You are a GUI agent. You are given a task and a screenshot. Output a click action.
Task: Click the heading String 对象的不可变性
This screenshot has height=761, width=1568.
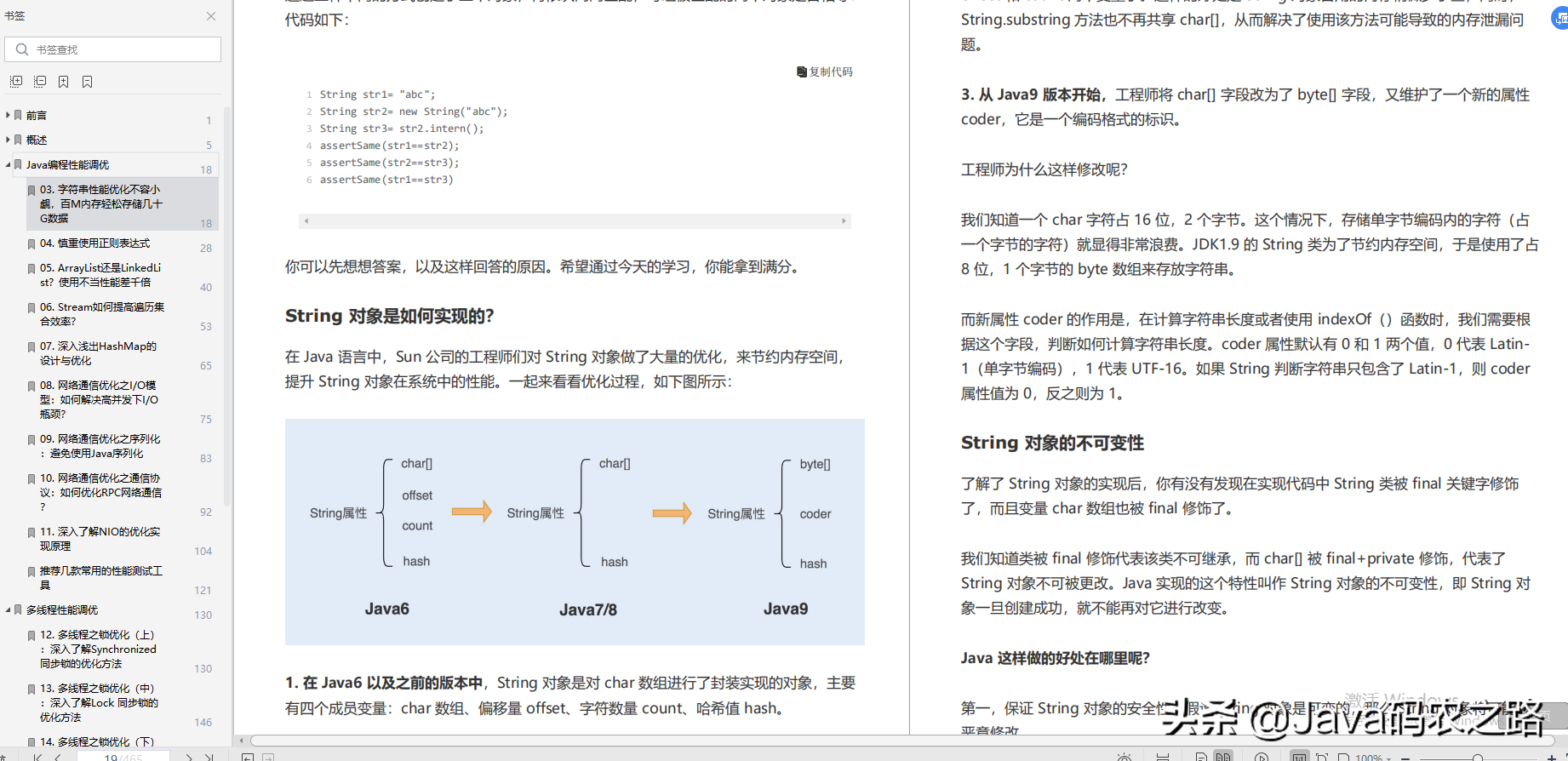pyautogui.click(x=1052, y=443)
